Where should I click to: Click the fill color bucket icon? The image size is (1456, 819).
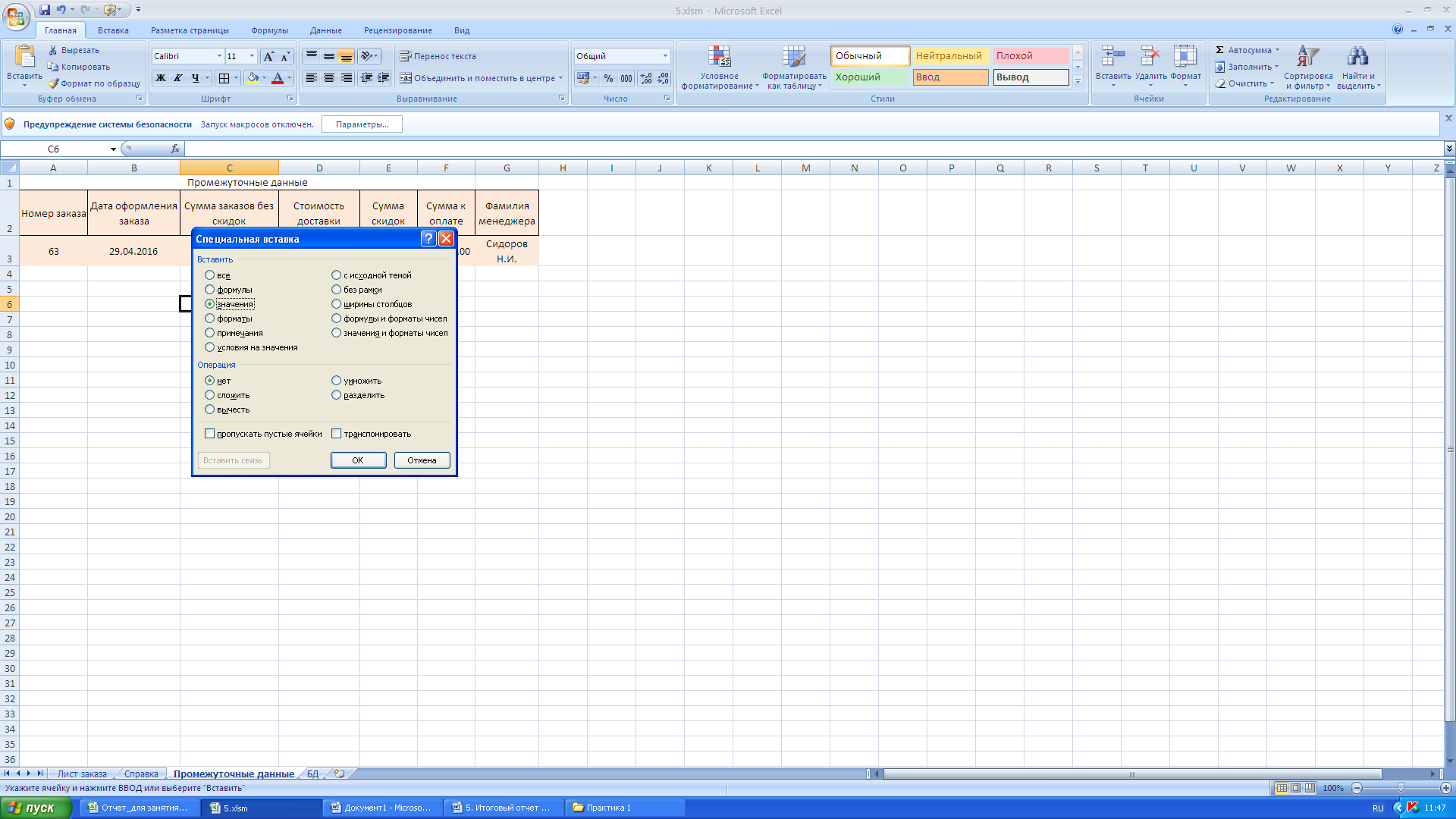pyautogui.click(x=253, y=78)
